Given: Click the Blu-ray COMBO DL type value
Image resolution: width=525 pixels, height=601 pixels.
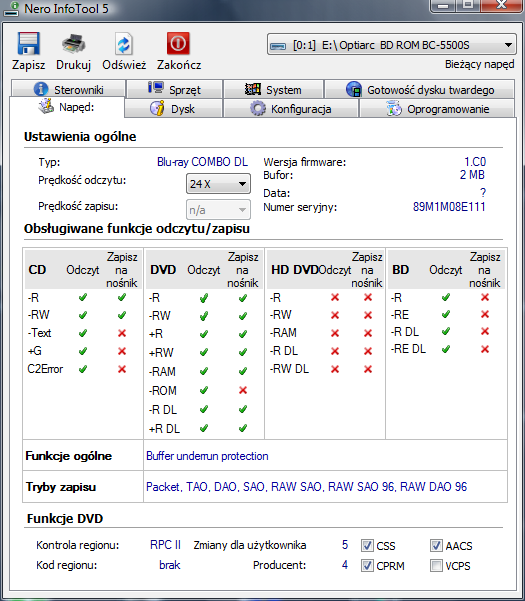Looking at the screenshot, I should click(x=202, y=162).
